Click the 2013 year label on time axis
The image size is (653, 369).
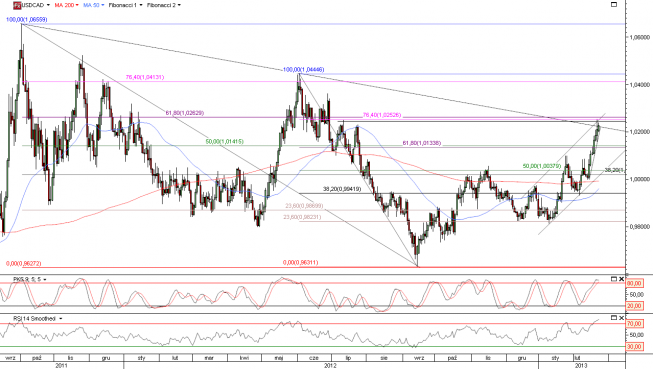pos(581,365)
